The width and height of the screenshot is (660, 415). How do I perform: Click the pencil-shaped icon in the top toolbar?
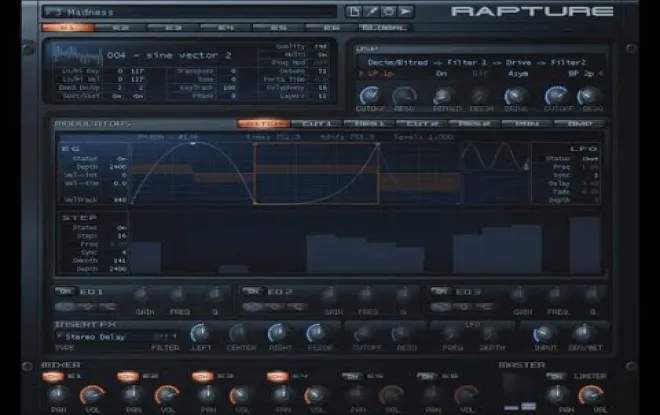click(371, 11)
